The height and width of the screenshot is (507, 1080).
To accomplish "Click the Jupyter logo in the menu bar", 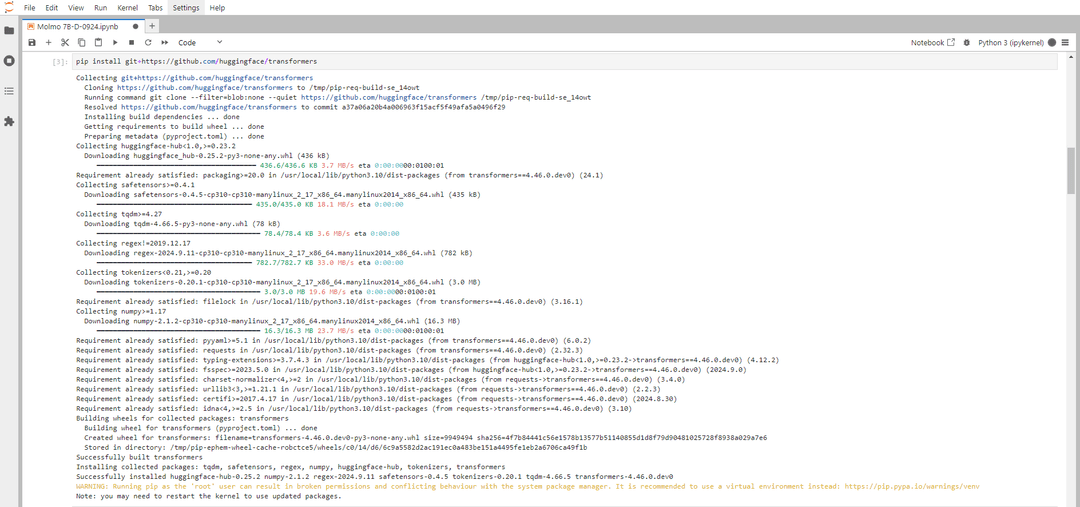I will click(x=9, y=8).
